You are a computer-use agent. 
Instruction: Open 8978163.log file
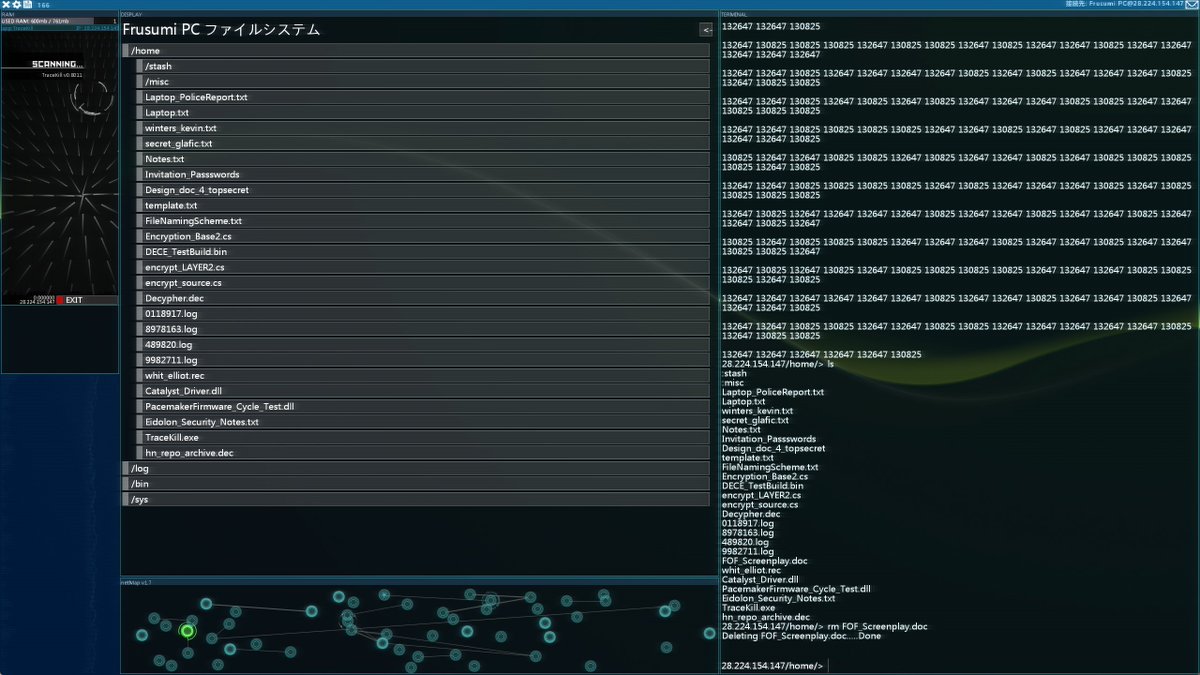(x=423, y=329)
